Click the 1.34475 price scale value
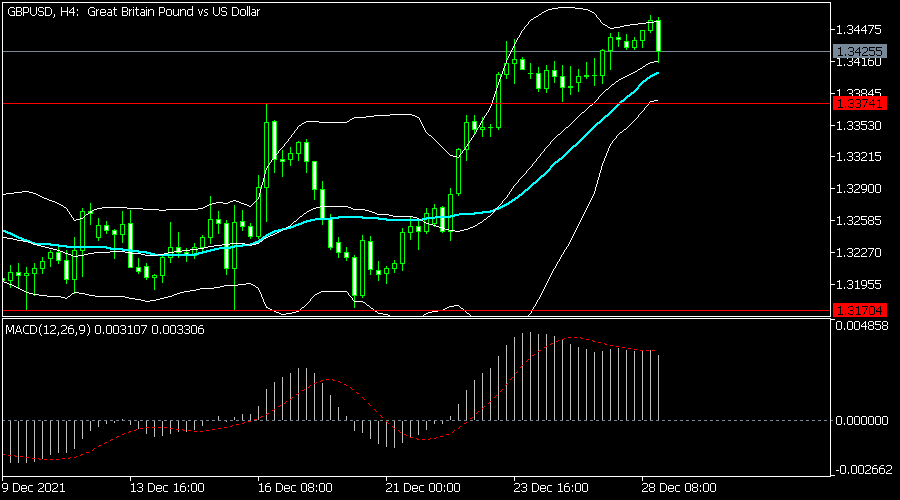Screen dimensions: 900x500 tap(859, 30)
